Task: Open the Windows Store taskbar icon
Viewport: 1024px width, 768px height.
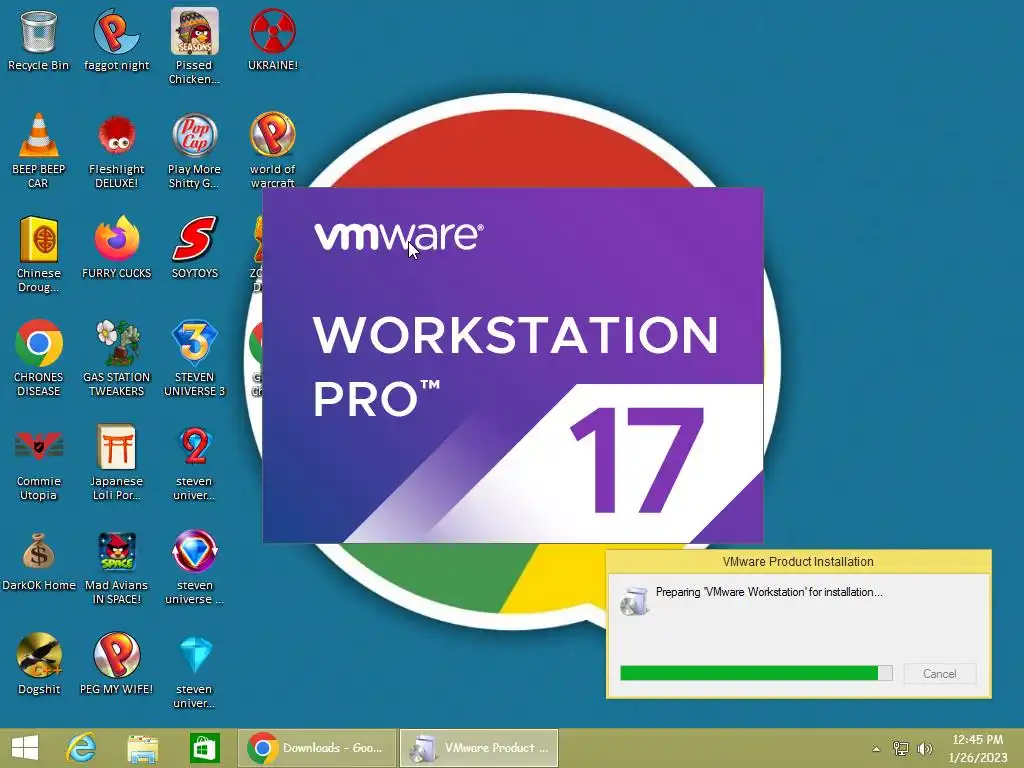Action: [x=204, y=748]
